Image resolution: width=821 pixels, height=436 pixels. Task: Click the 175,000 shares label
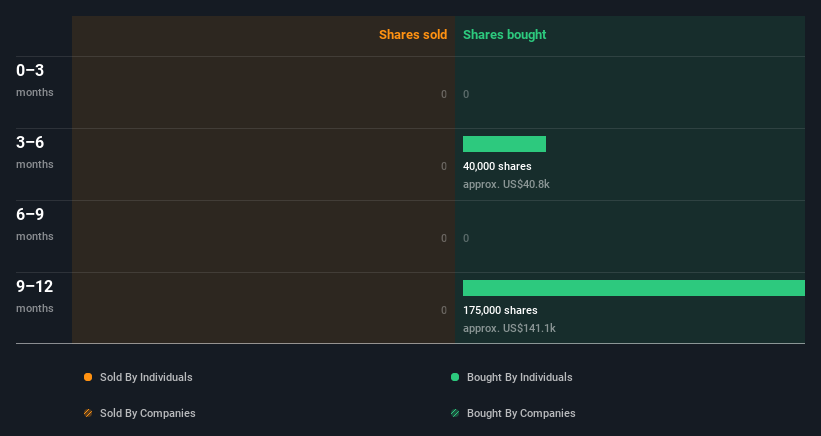point(500,310)
